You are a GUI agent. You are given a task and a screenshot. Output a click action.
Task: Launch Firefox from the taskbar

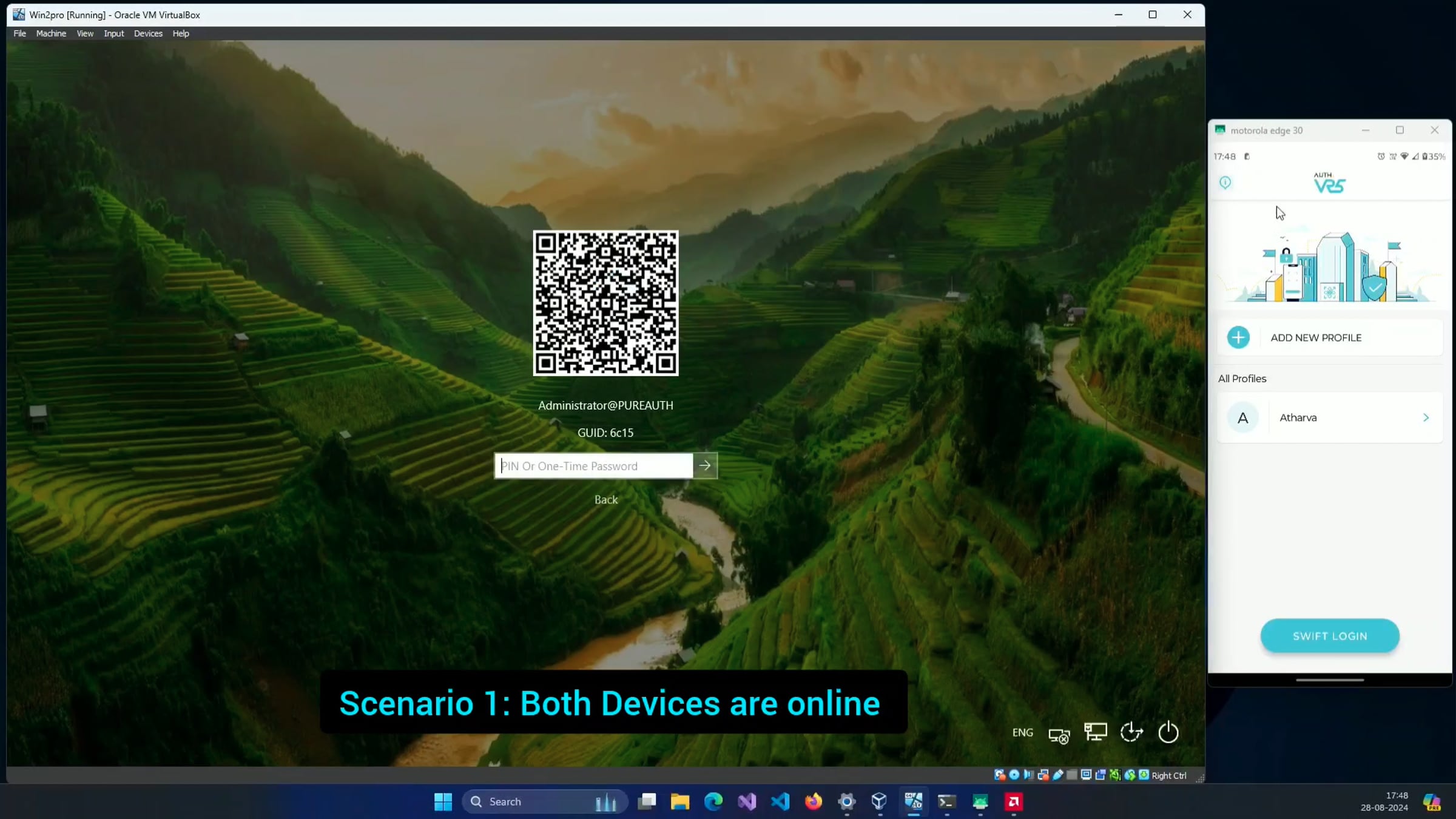click(814, 801)
